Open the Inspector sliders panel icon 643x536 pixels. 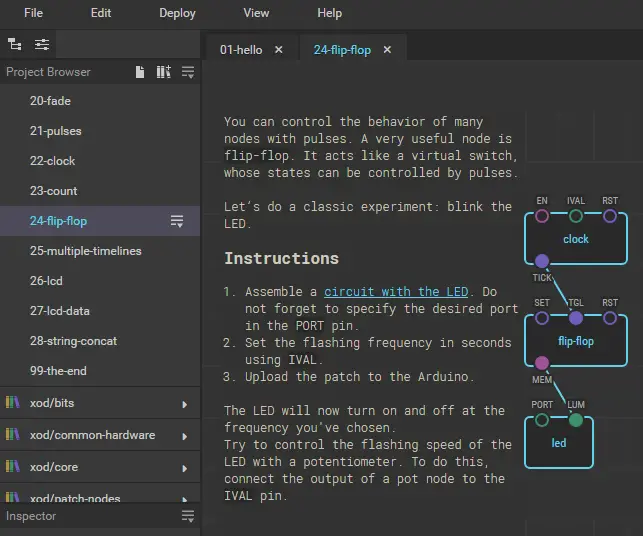tap(42, 44)
